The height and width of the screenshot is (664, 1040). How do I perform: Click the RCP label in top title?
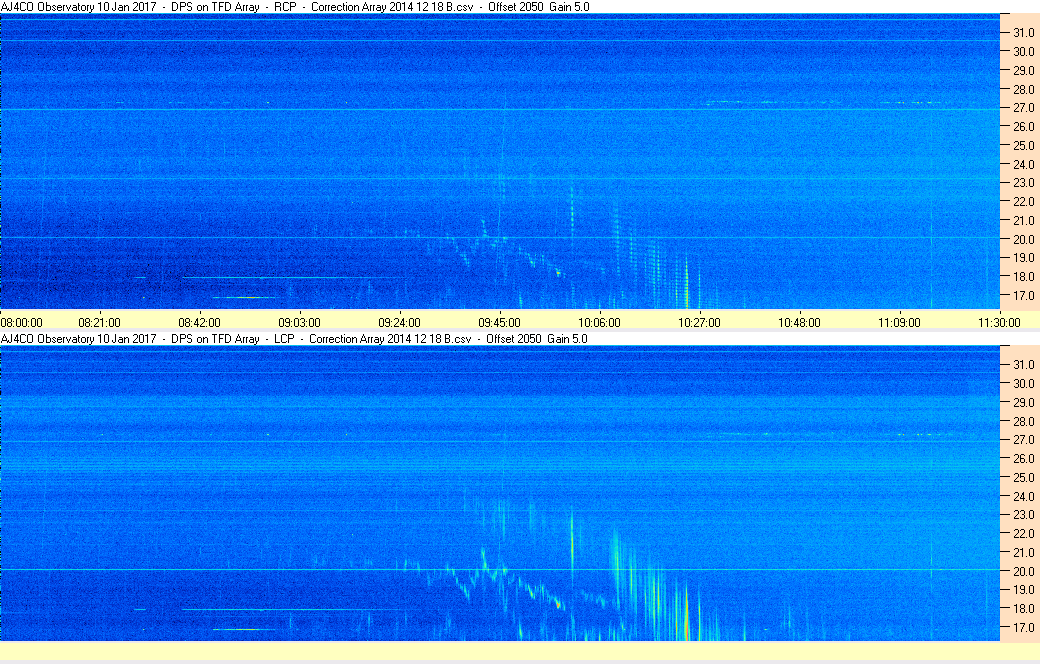(x=285, y=7)
